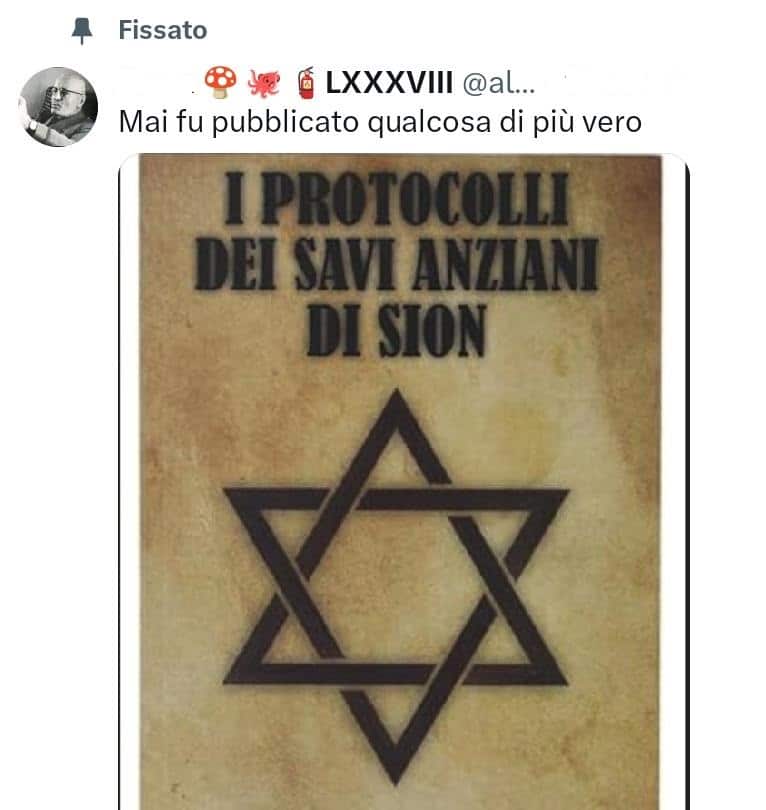This screenshot has width=766, height=810.
Task: Click the DI SION line on the cover
Action: 397,330
